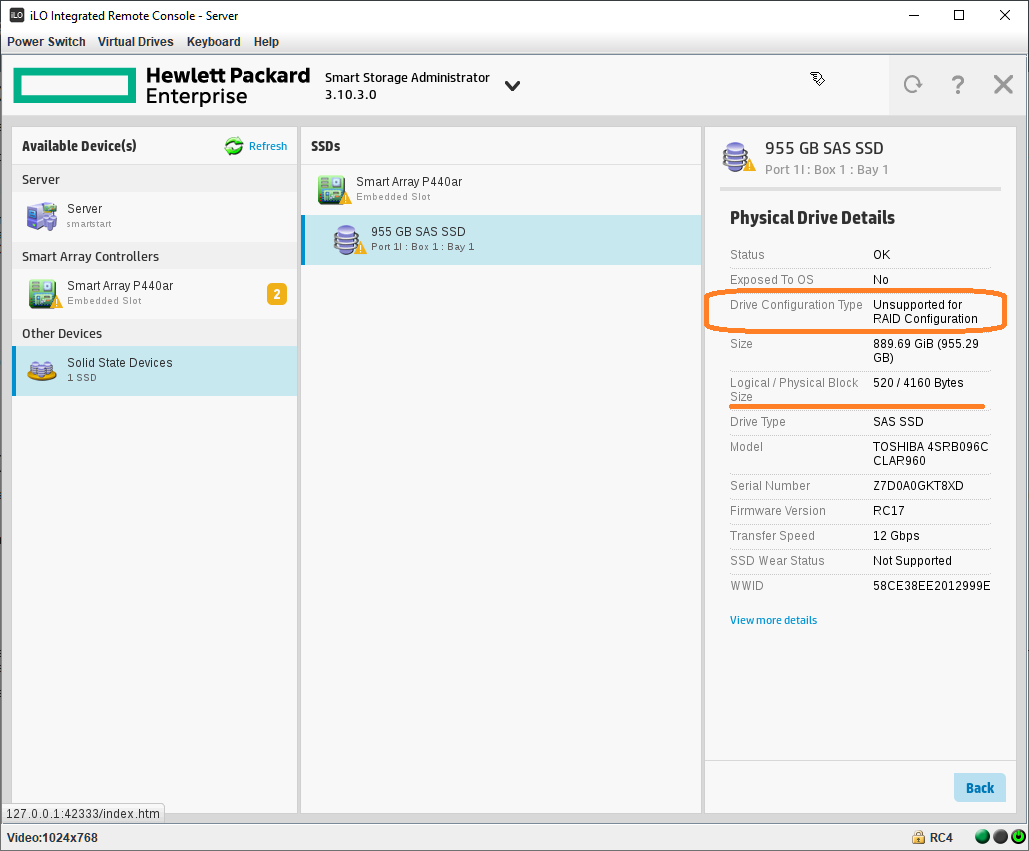
Task: Click the green power status indicator
Action: tap(1018, 837)
